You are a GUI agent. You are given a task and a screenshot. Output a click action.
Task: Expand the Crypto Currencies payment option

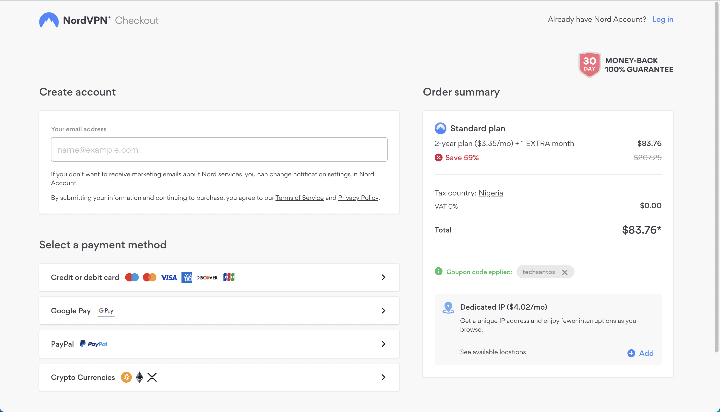[x=383, y=377]
